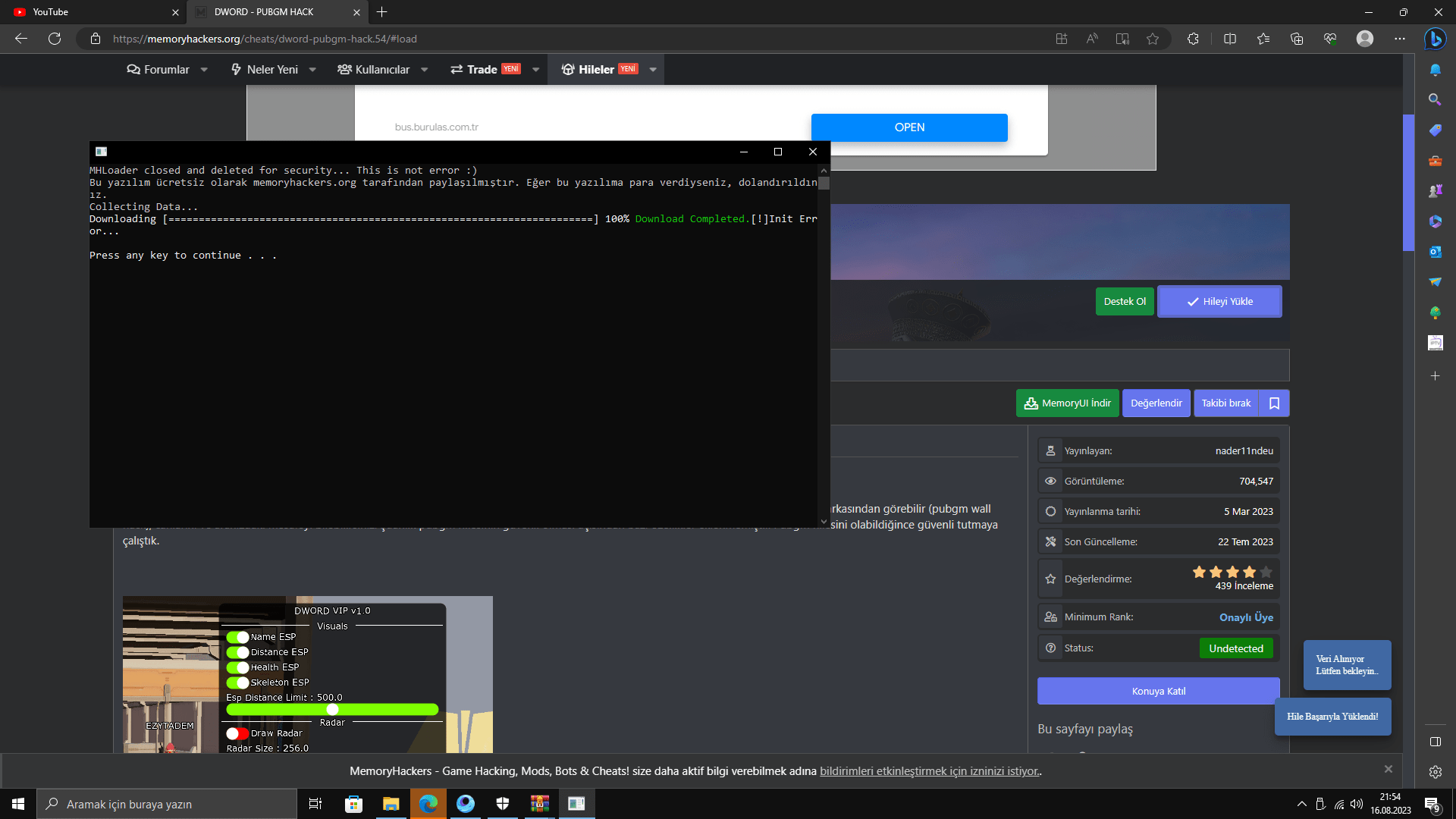The height and width of the screenshot is (819, 1456).
Task: Add this page to favorites star
Action: point(1153,39)
